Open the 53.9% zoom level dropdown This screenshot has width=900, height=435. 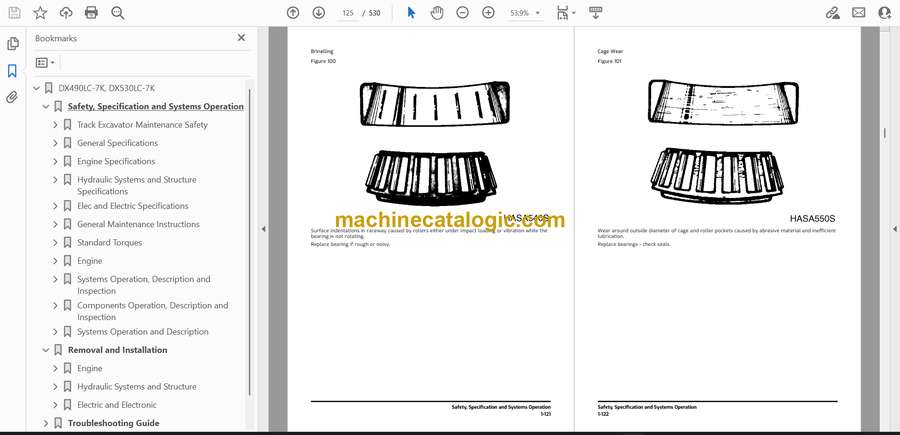click(x=525, y=13)
